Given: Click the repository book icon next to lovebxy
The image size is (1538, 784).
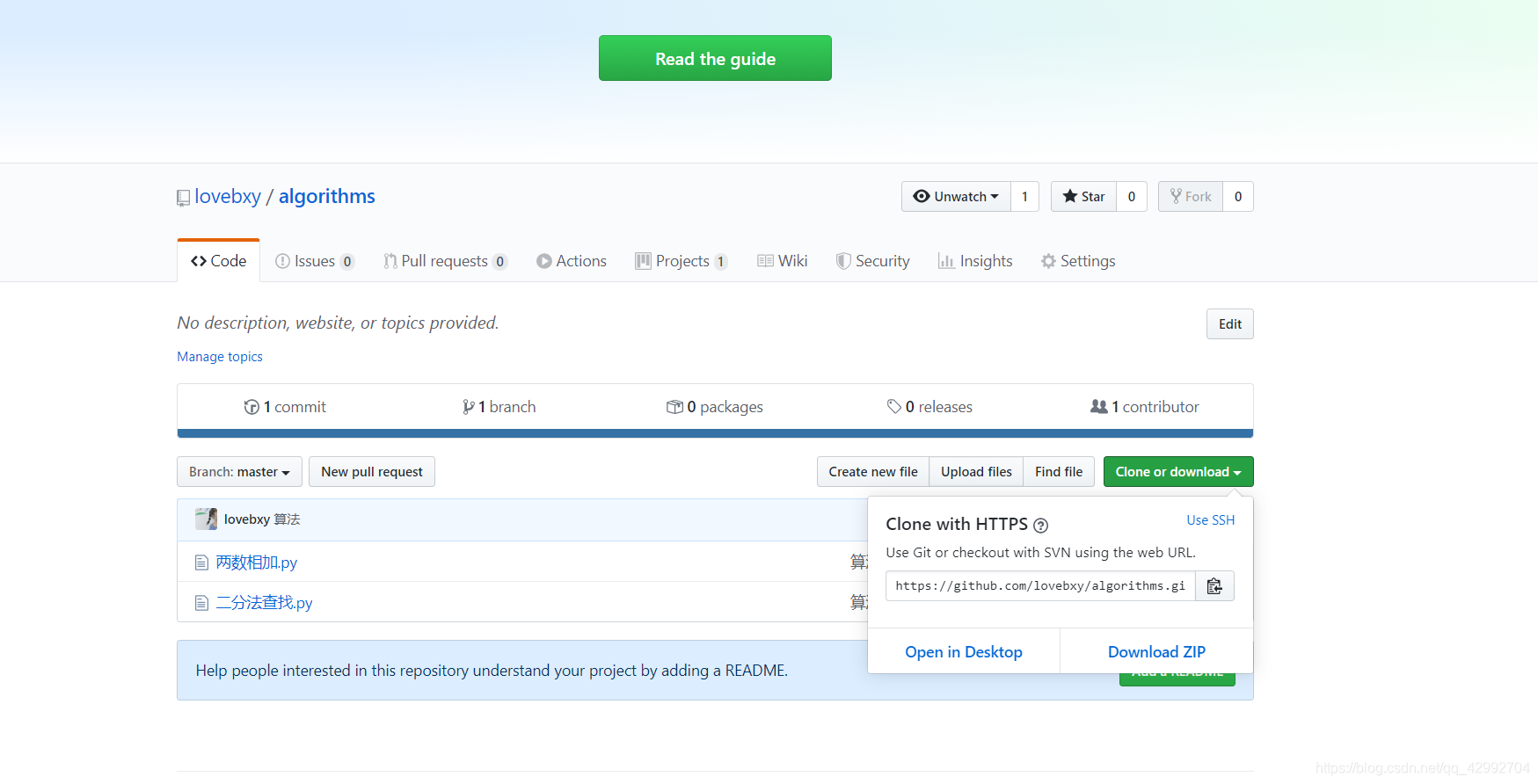Looking at the screenshot, I should coord(183,198).
